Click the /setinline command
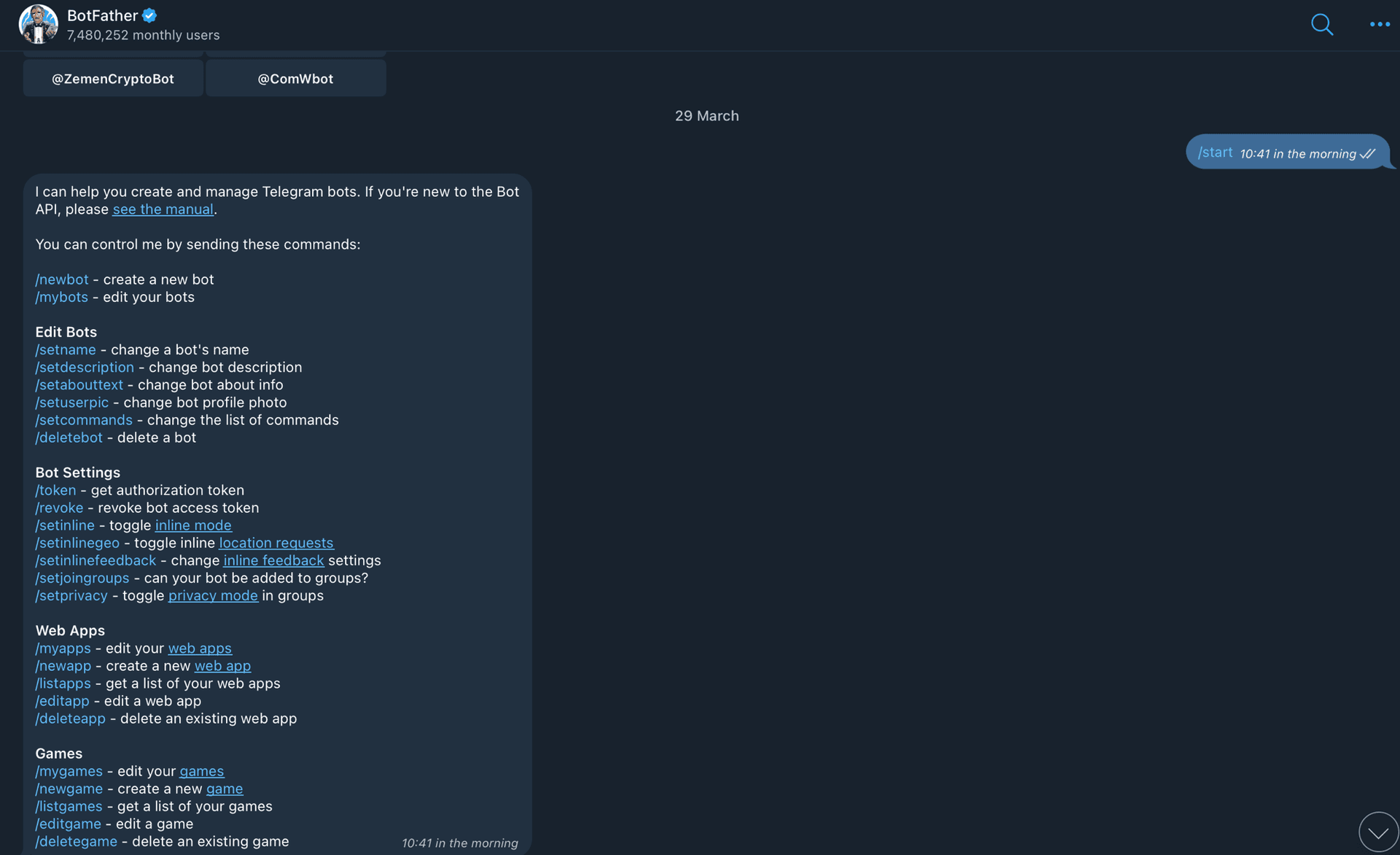The height and width of the screenshot is (855, 1400). point(65,525)
